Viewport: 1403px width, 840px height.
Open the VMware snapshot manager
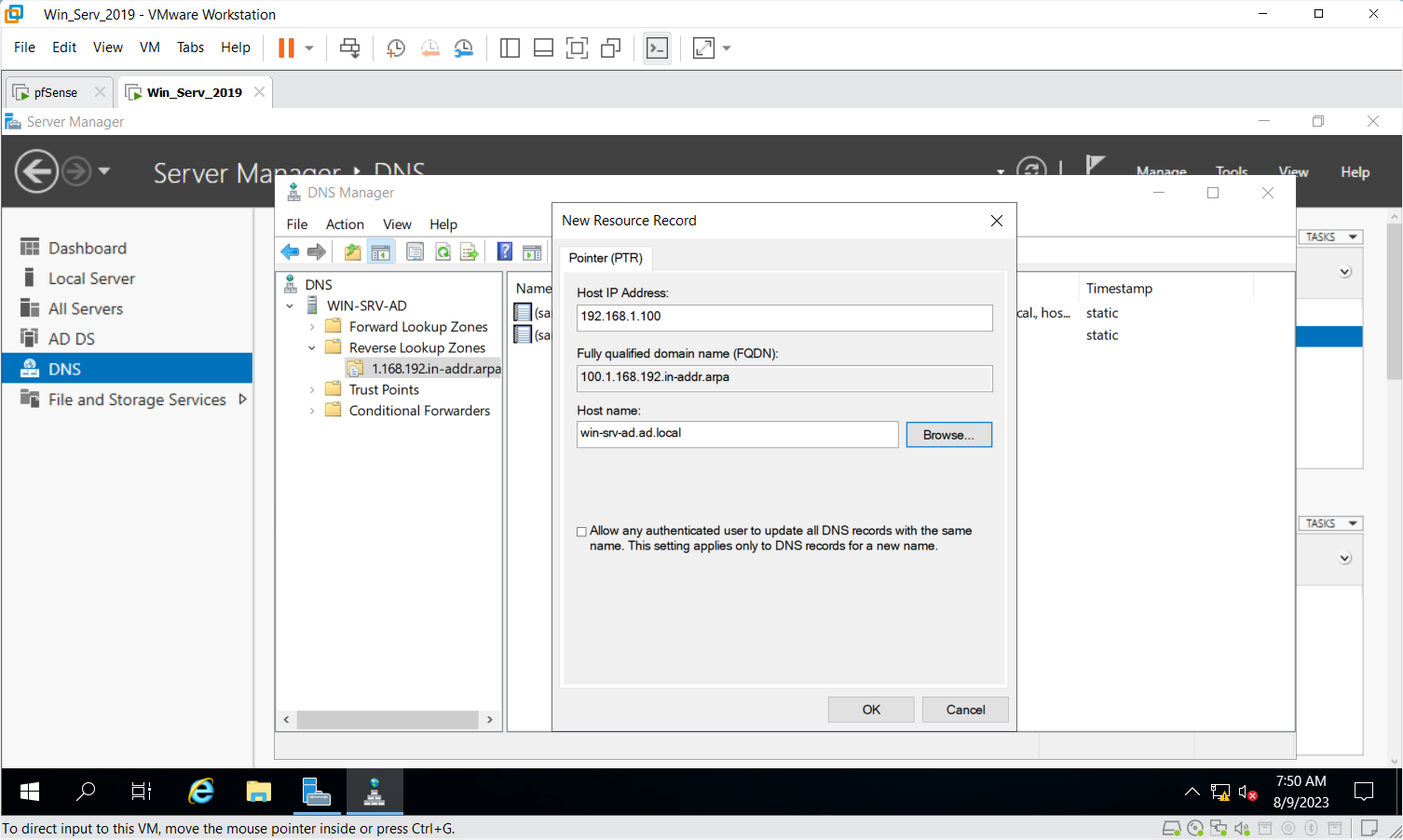[463, 47]
